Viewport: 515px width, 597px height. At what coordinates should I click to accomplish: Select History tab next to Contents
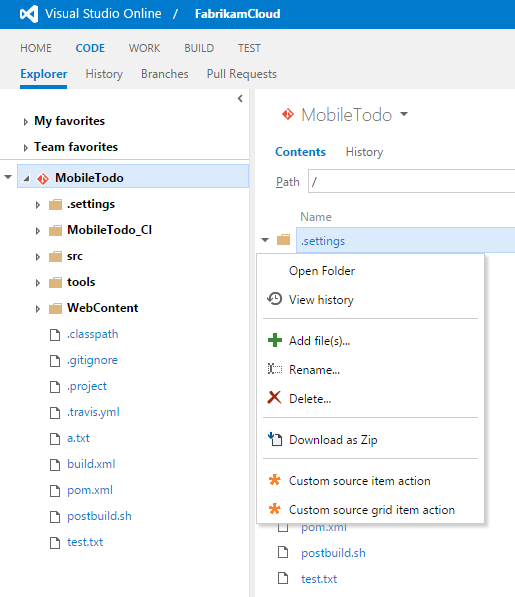pos(364,152)
